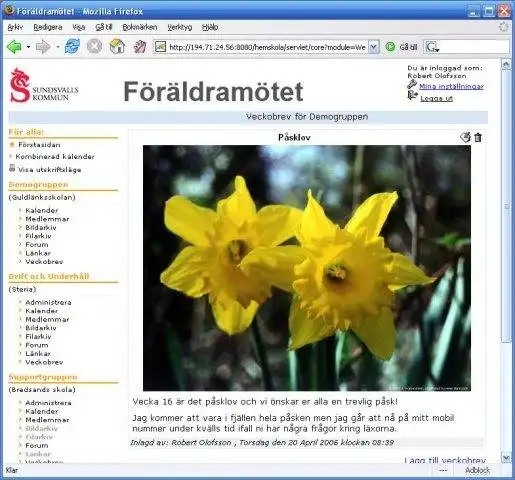
Task: Click the page scrollbar up arrow
Action: [506, 64]
